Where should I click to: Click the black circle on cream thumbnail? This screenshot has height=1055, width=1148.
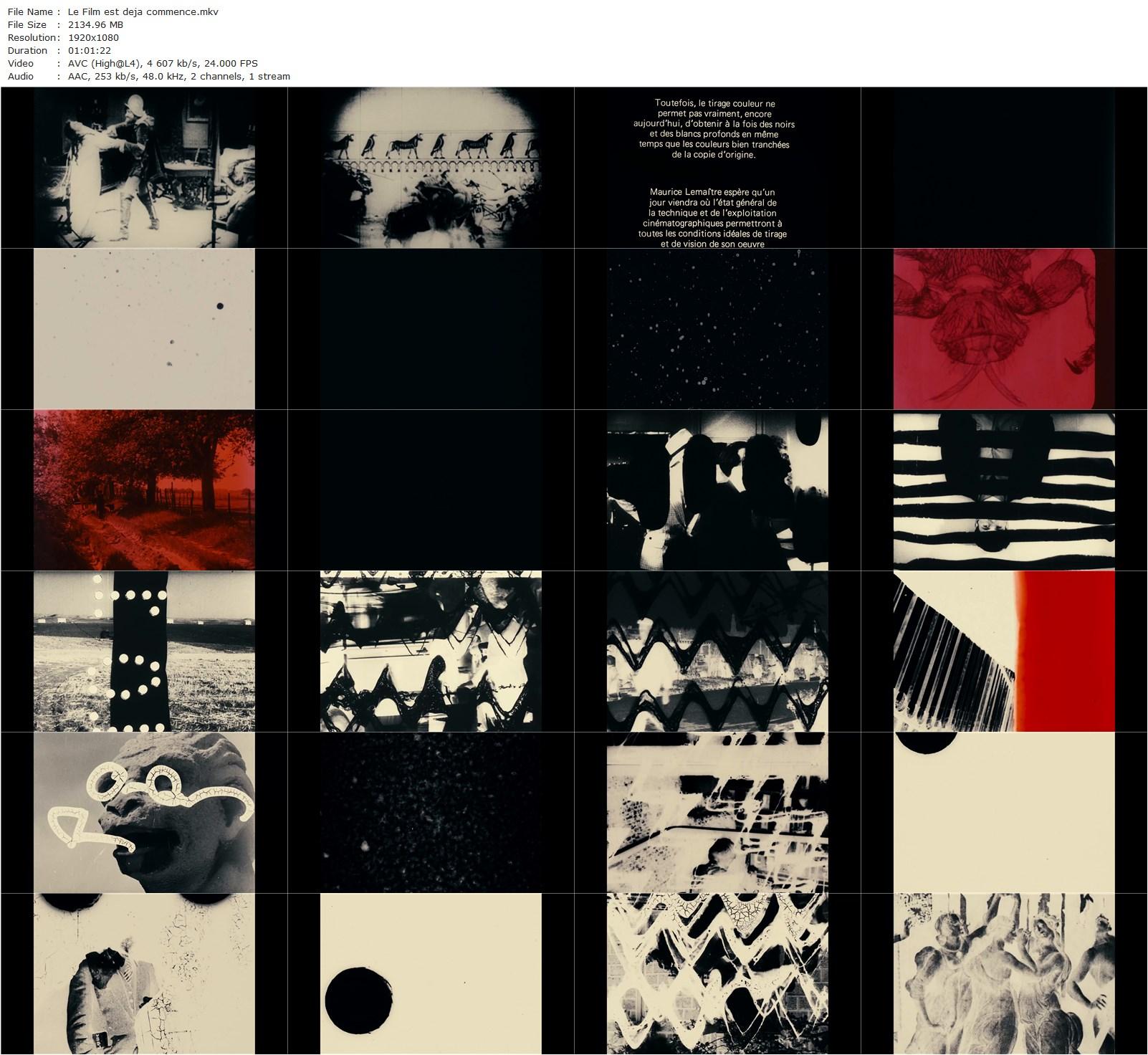point(431,974)
